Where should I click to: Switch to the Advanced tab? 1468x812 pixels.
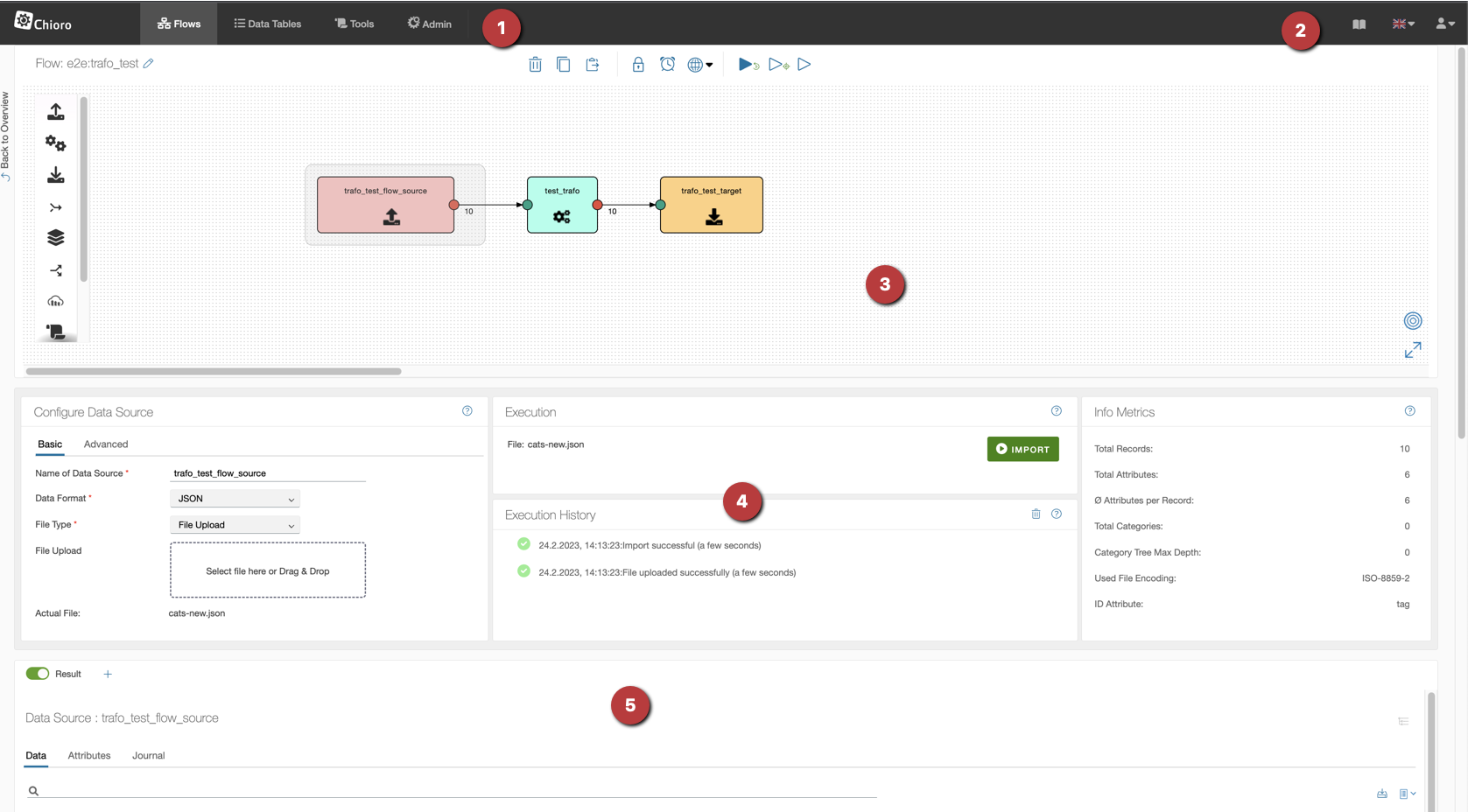(x=106, y=444)
